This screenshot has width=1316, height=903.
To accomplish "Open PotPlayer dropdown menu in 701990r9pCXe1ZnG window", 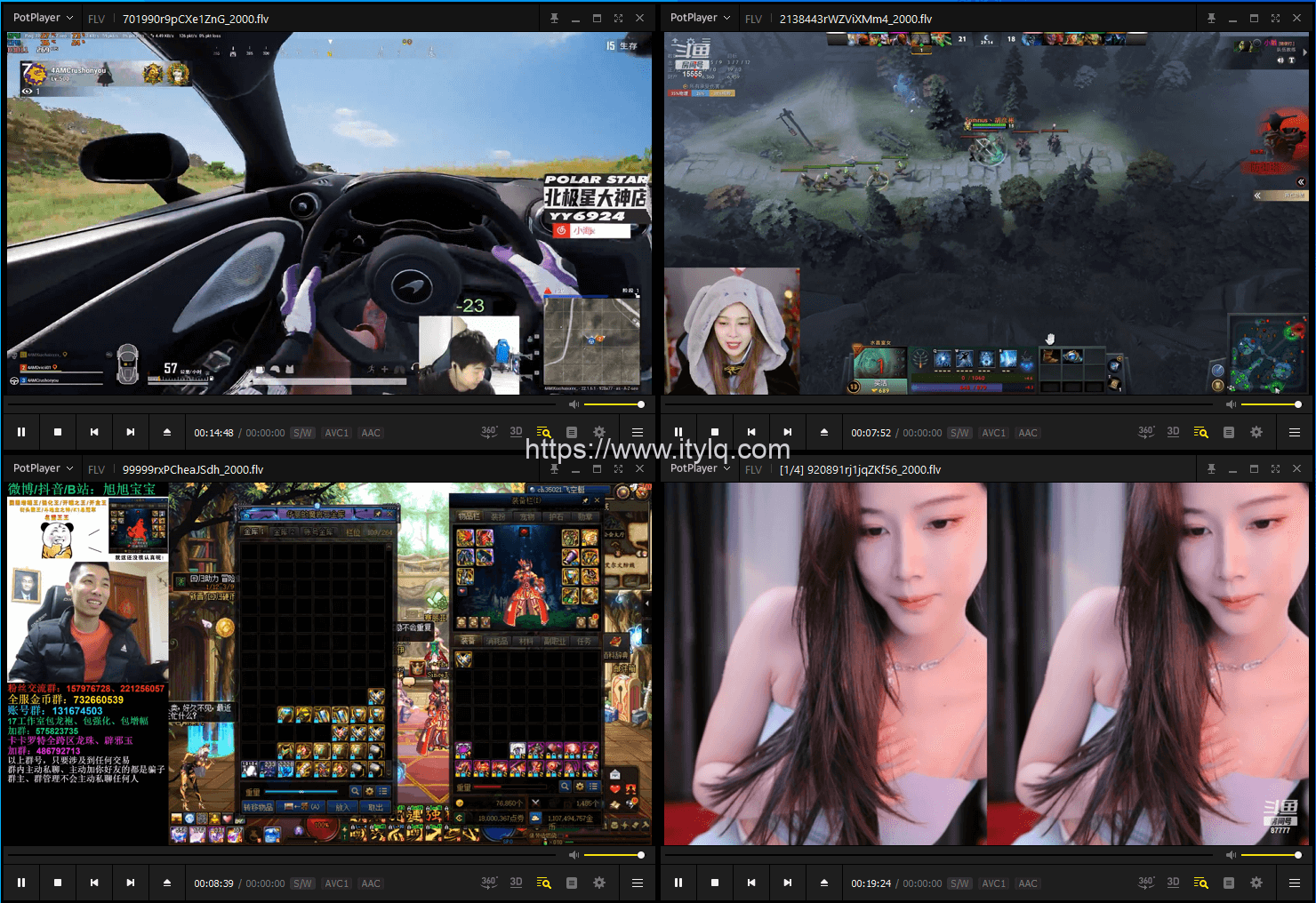I will pyautogui.click(x=43, y=18).
